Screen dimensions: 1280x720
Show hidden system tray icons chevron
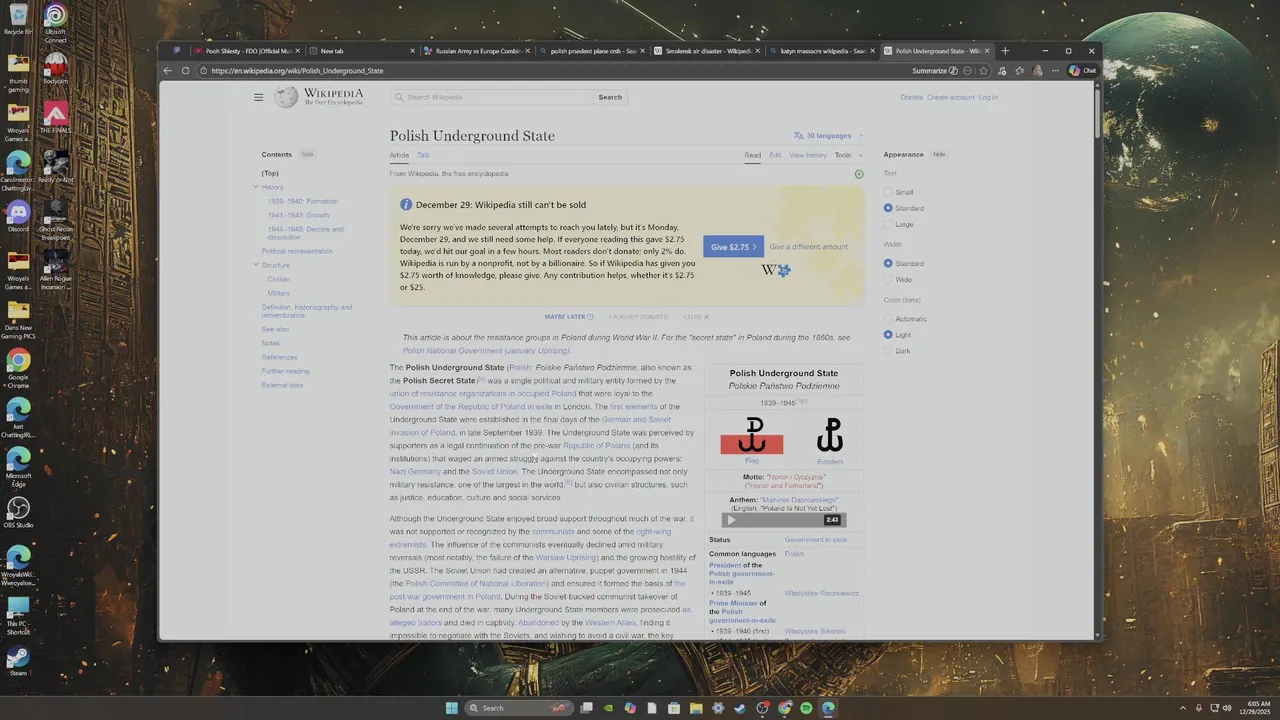pos(1183,708)
